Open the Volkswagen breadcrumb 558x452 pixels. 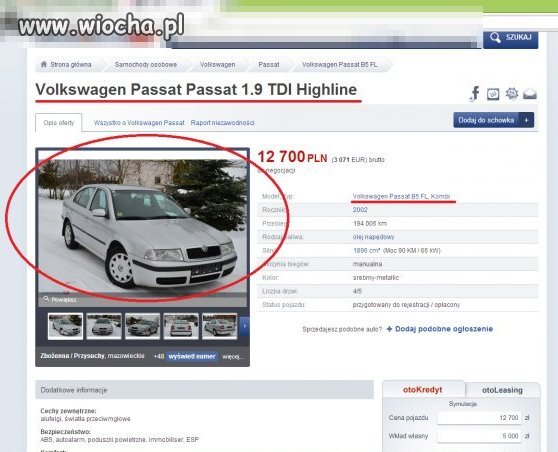coord(217,65)
